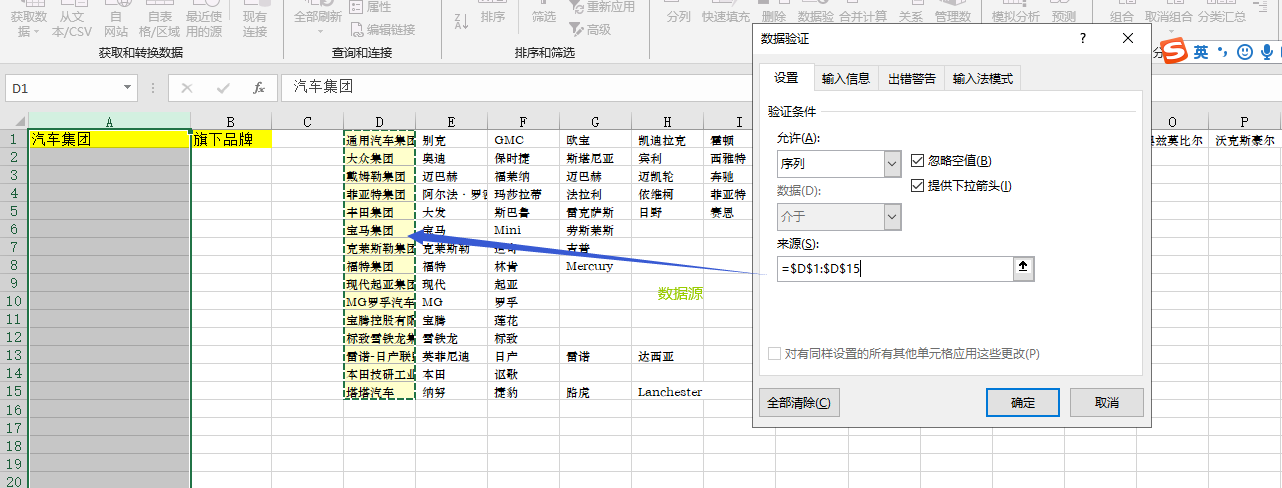Screen dimensions: 1282x488
Task: Click the 自网站 import button
Action: (x=116, y=20)
